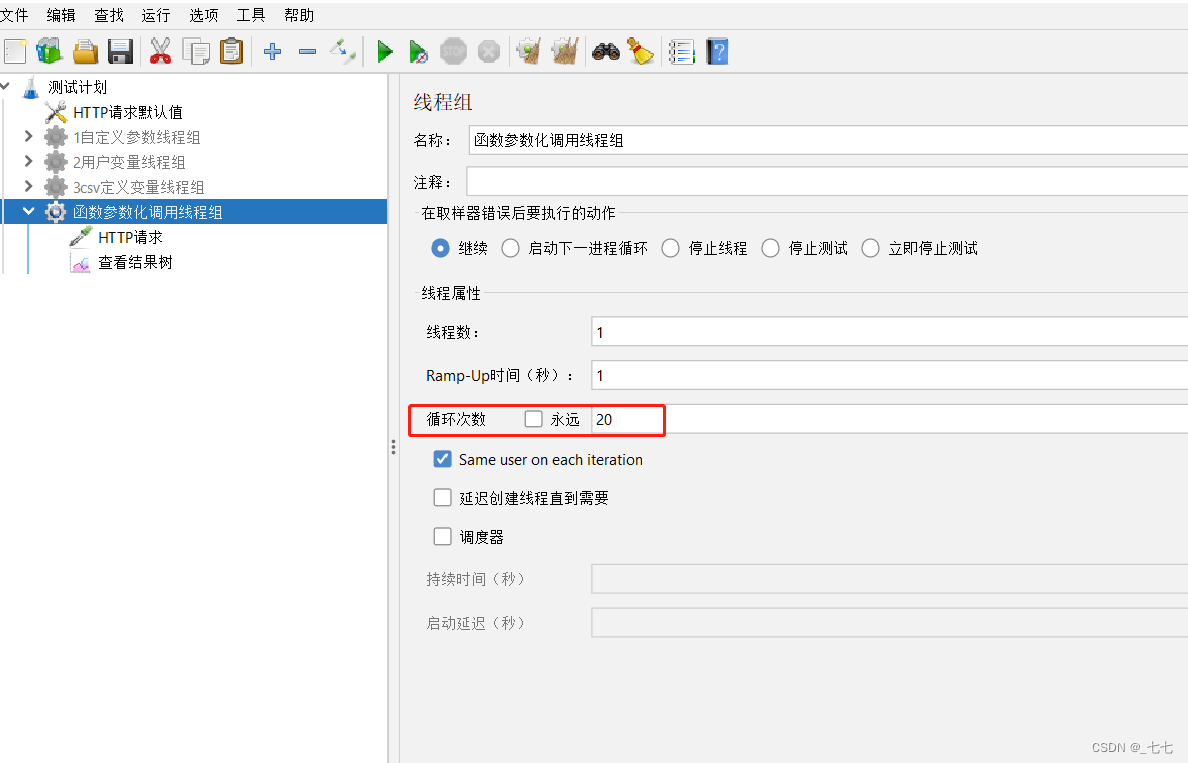Open the 运行 menu
Viewport: 1188px width, 763px height.
tap(156, 15)
